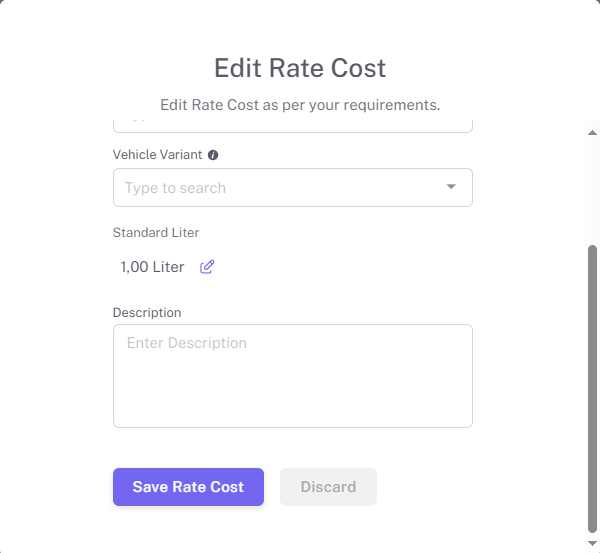Viewport: 600px width, 553px height.
Task: Click the empty area right of the Discard button
Action: (x=425, y=487)
